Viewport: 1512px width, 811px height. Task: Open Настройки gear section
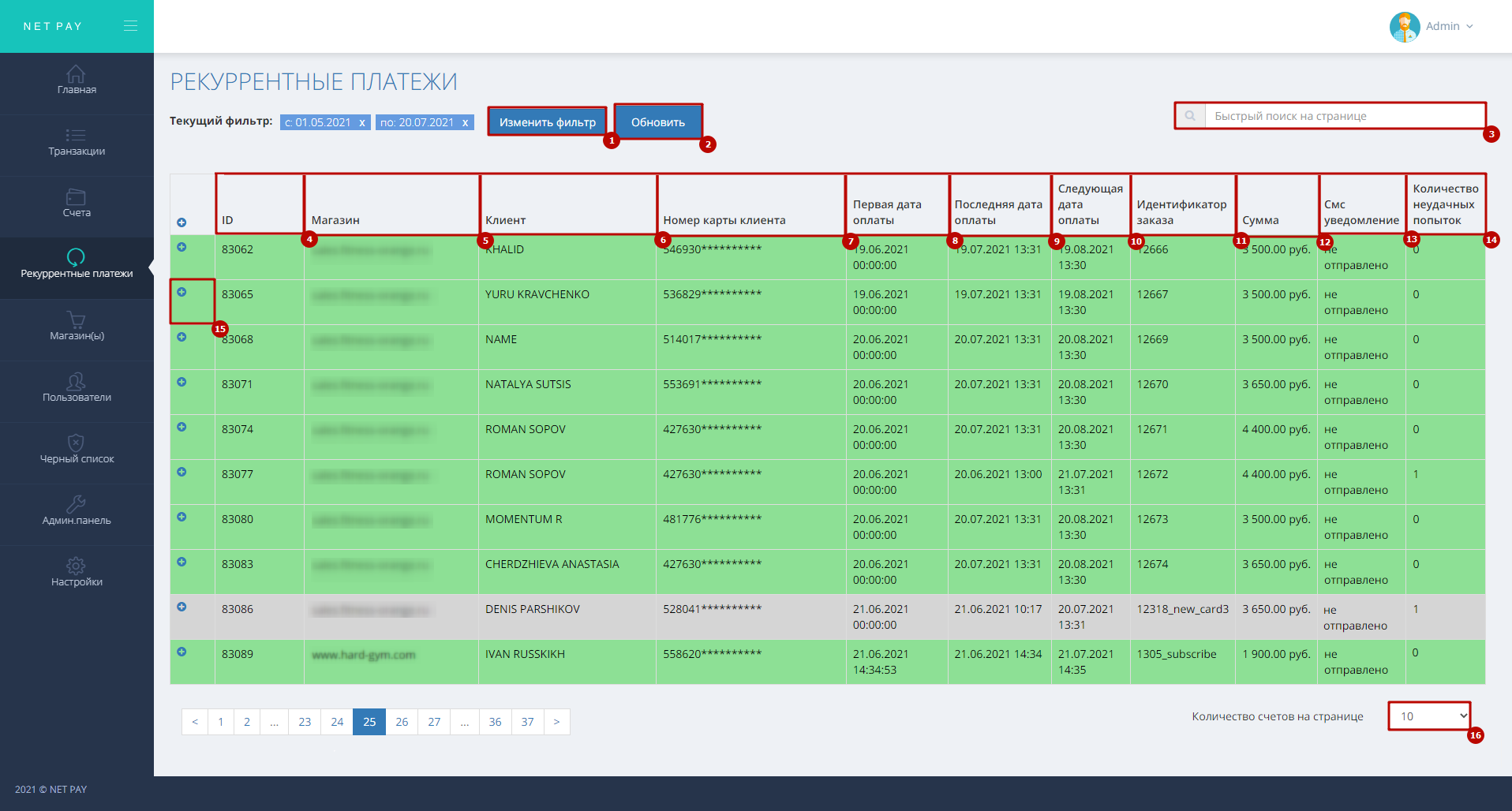pyautogui.click(x=77, y=573)
